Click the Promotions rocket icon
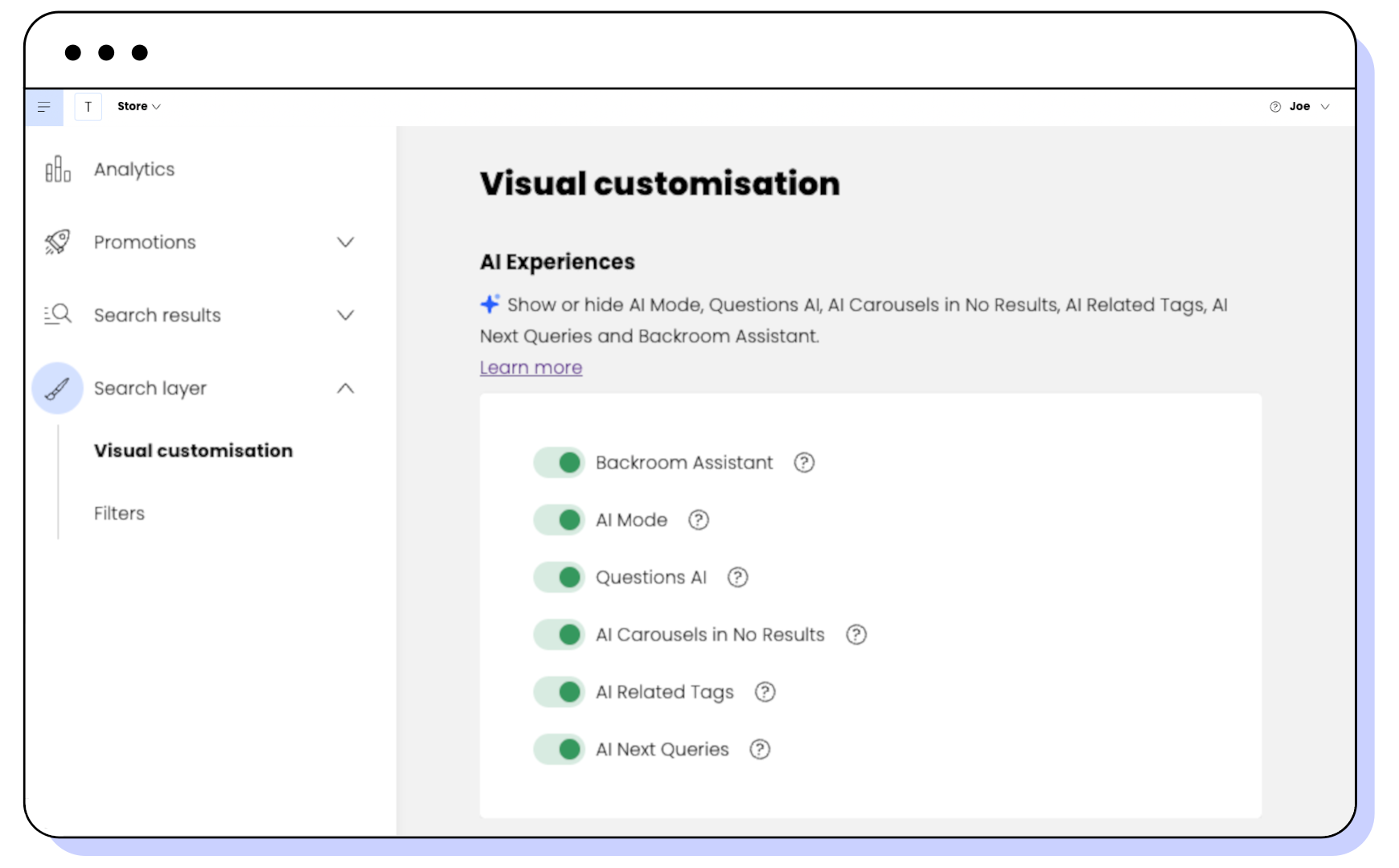The width and height of the screenshot is (1399, 868). pos(58,242)
